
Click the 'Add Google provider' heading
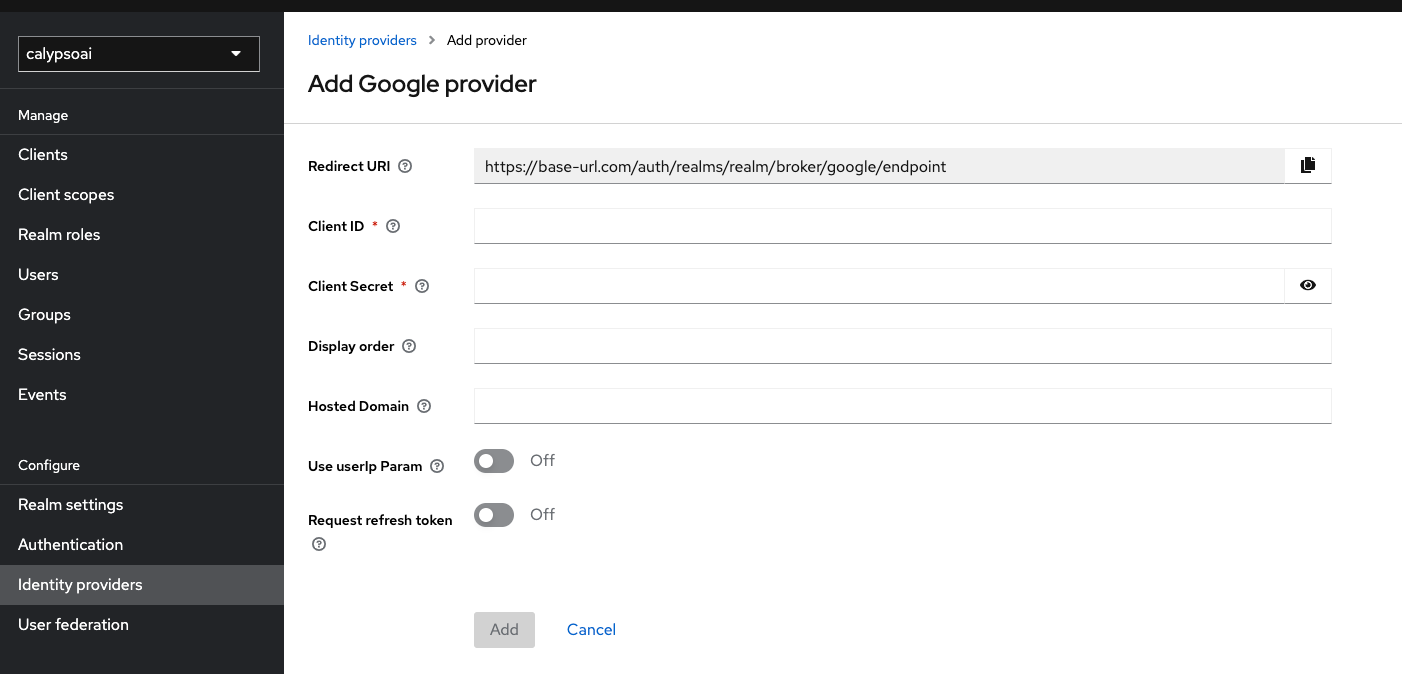(422, 84)
